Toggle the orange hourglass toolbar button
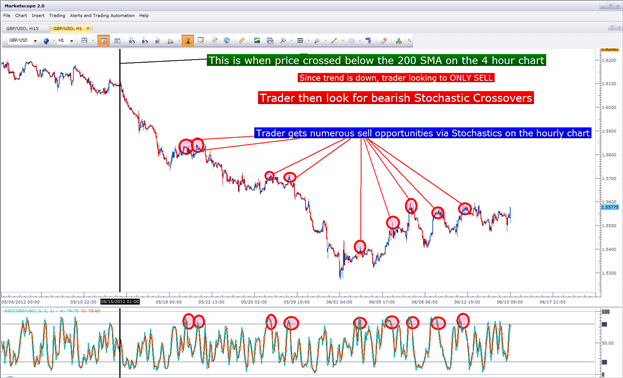Image resolution: width=623 pixels, height=378 pixels. coord(188,41)
